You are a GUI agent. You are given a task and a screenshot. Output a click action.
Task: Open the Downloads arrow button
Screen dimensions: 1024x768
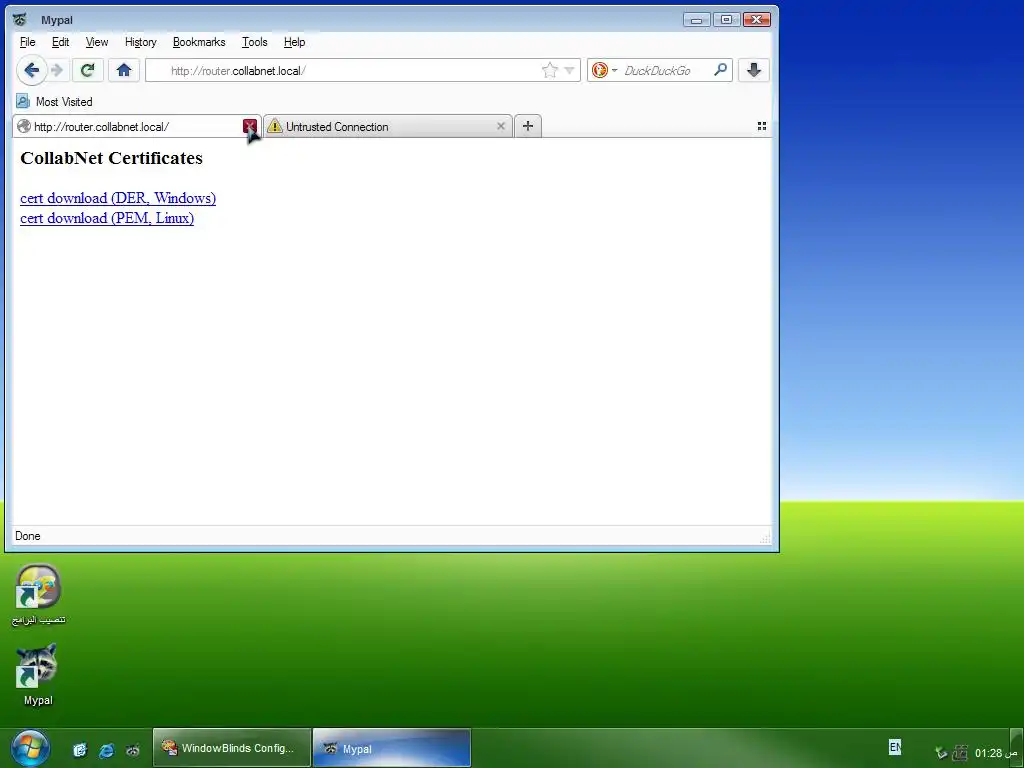(754, 70)
